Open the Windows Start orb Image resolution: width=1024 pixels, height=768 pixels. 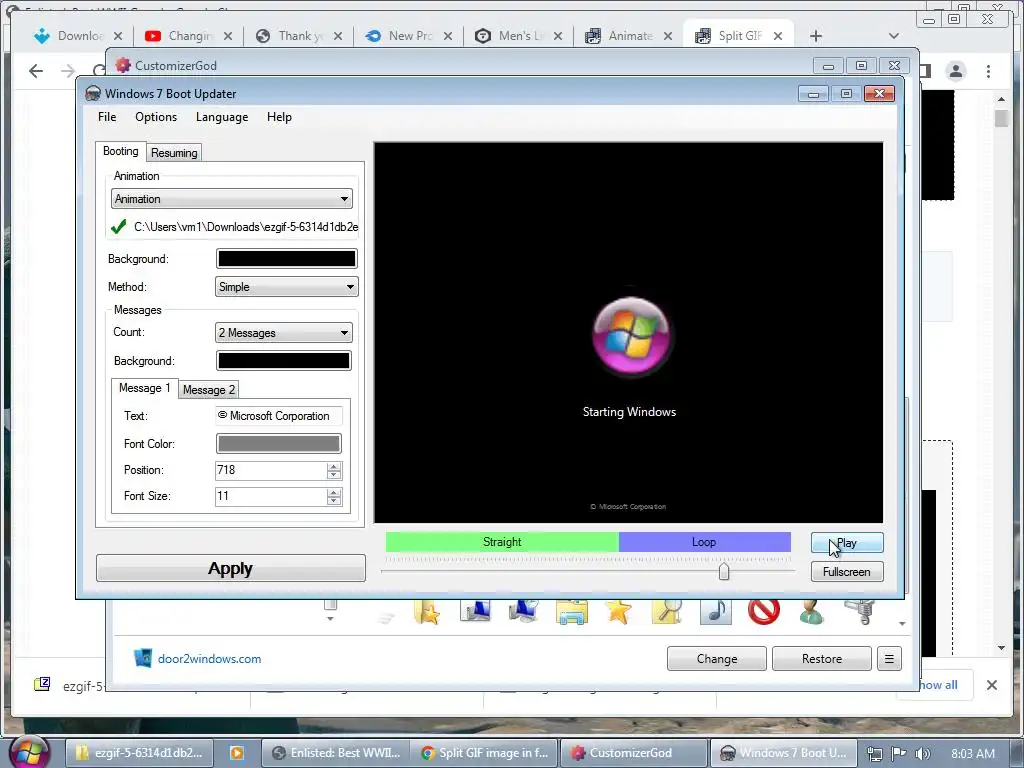coord(29,753)
